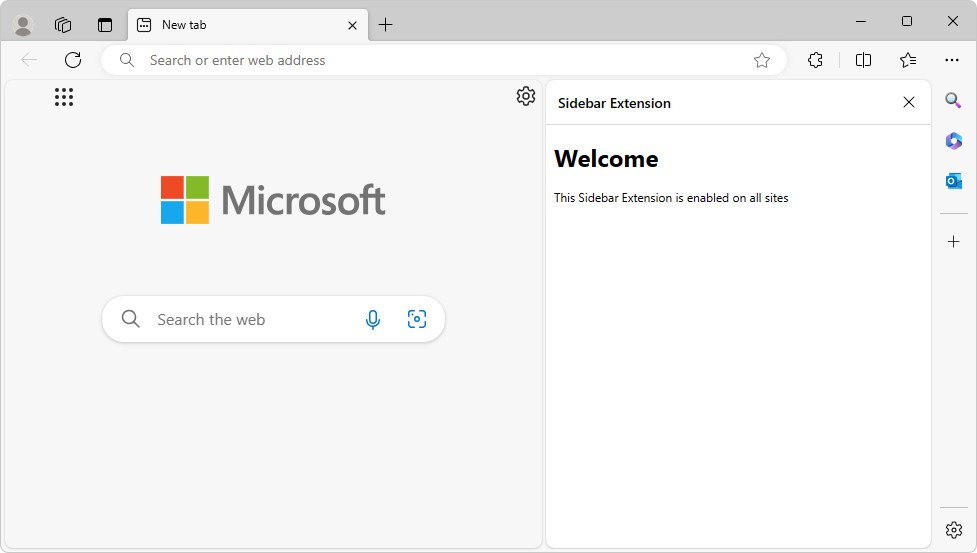977x553 pixels.
Task: Refresh the page
Action: (73, 60)
